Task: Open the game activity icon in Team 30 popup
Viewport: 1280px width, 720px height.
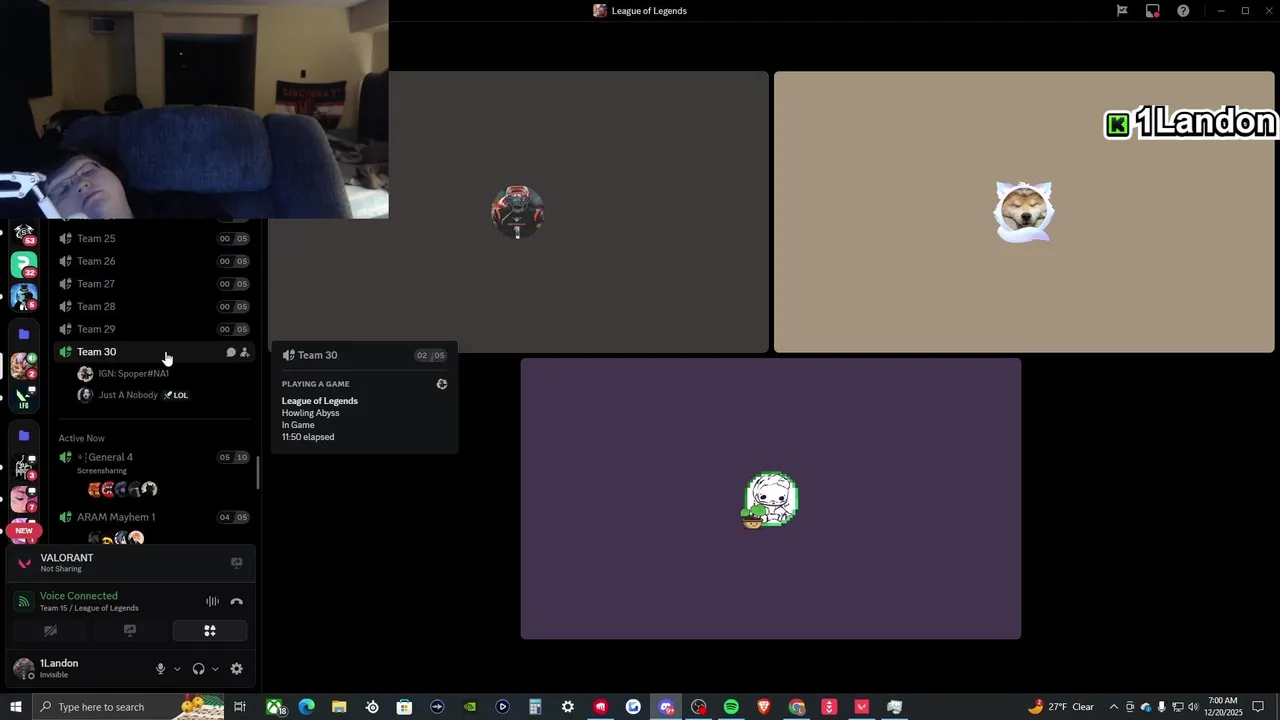Action: (442, 384)
